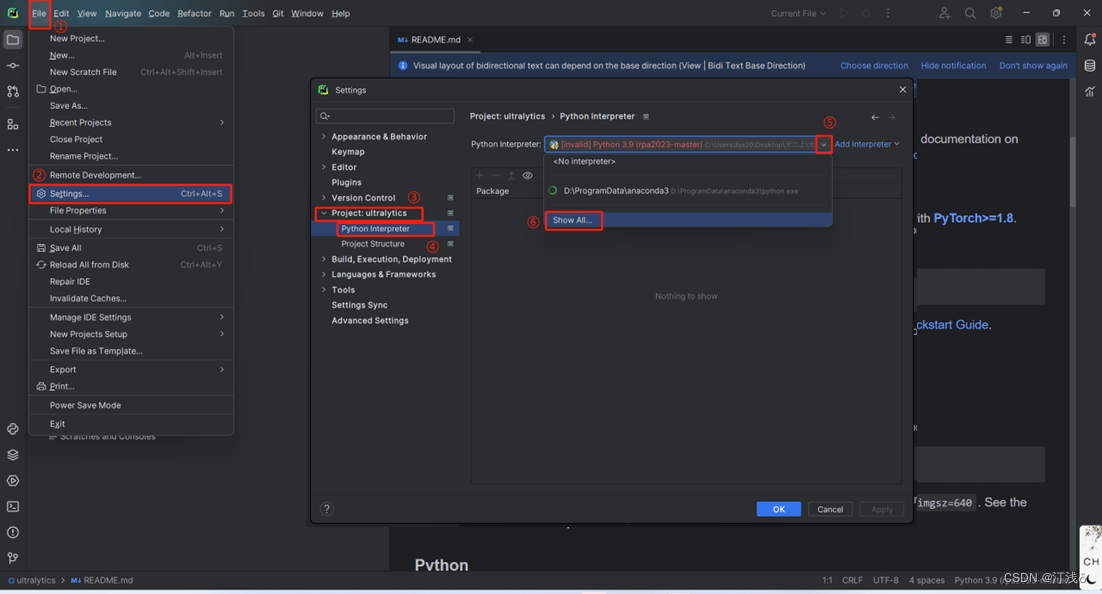This screenshot has width=1102, height=594.
Task: Click the PyTorch>=1.8 link in README
Action: click(973, 218)
